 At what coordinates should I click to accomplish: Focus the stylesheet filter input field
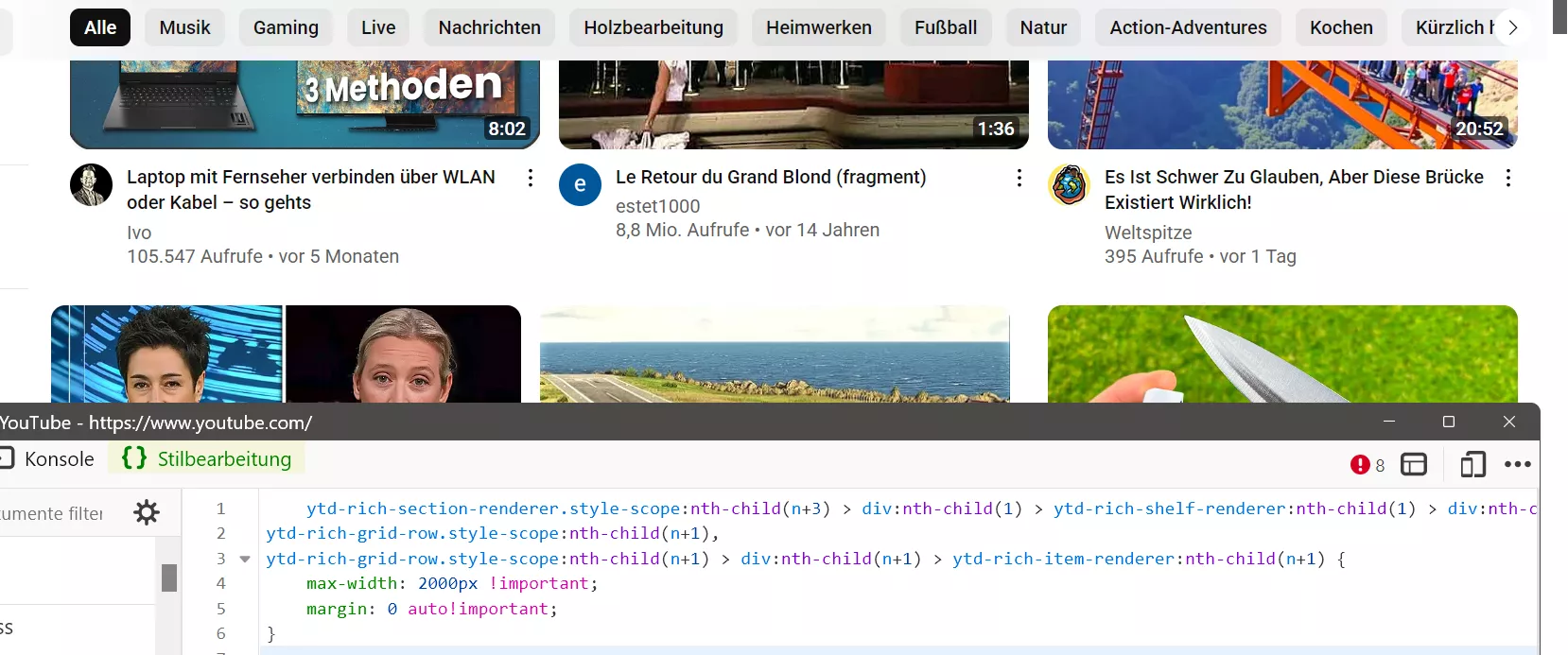pyautogui.click(x=53, y=513)
